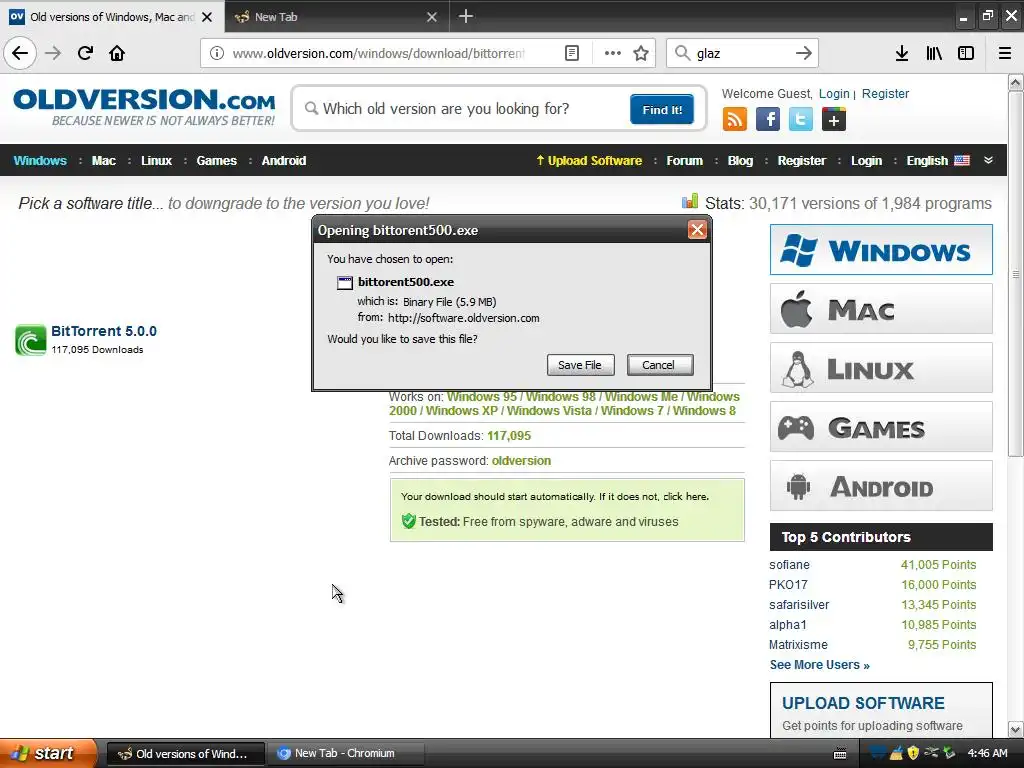1024x768 pixels.
Task: Open the library icon in toolbar
Action: point(934,53)
